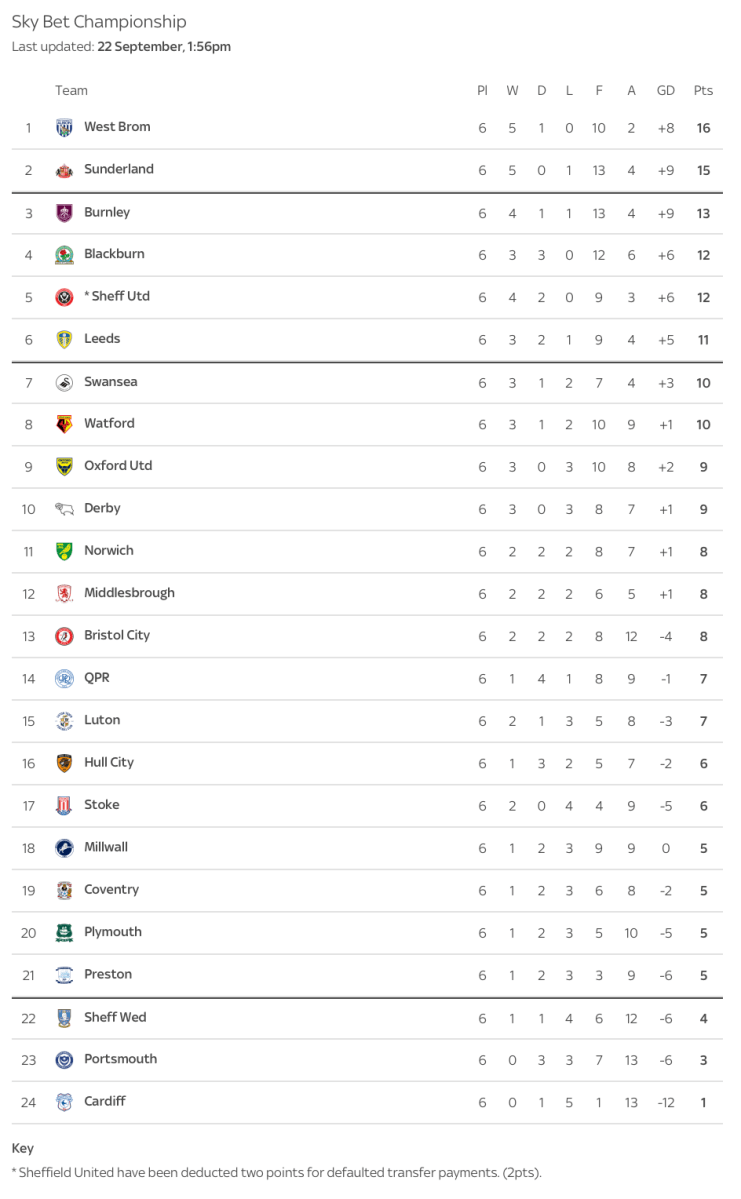Click the Norwich club badge
The width and height of the screenshot is (741, 1199).
(x=64, y=551)
